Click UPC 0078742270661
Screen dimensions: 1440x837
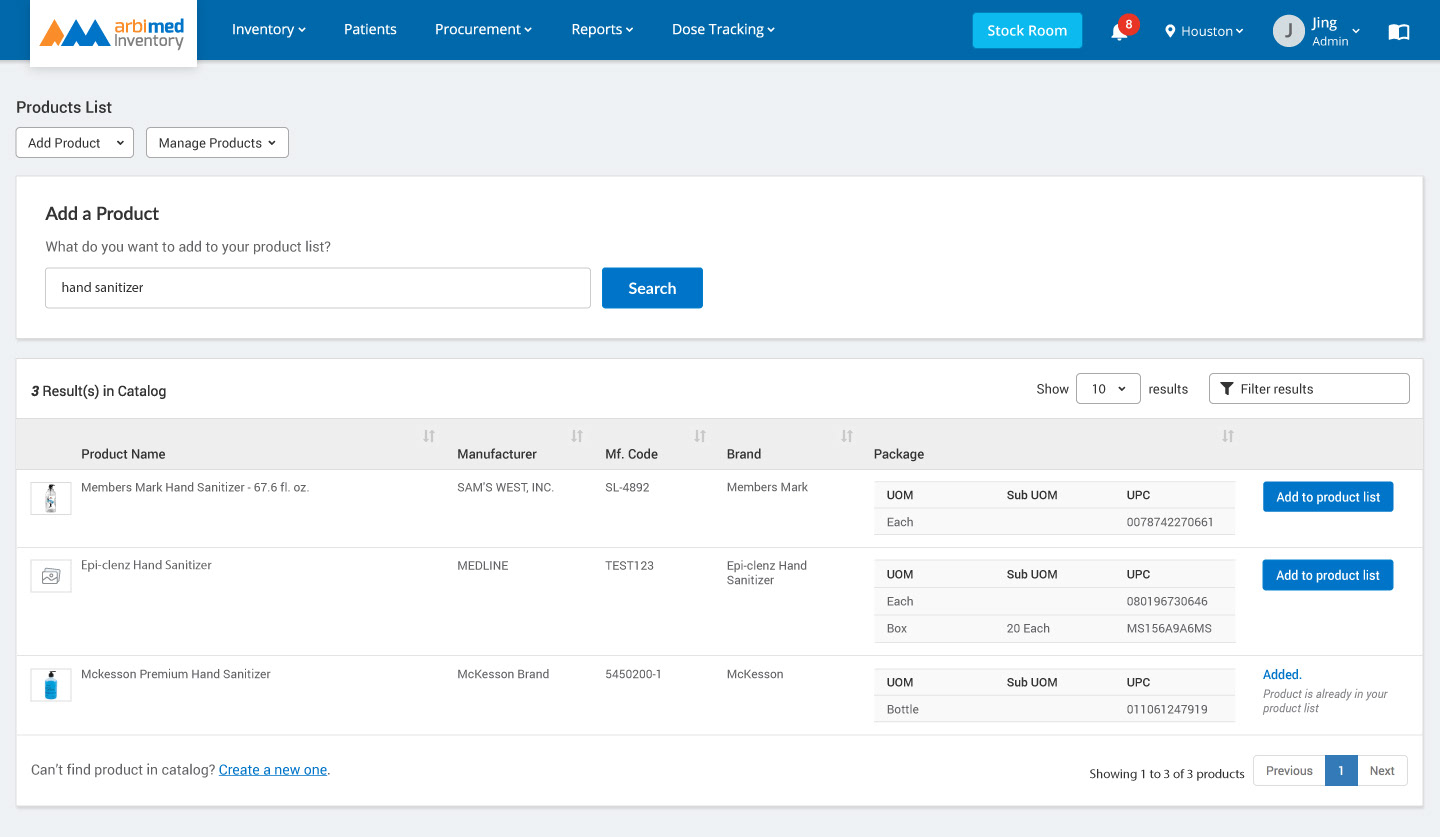pos(1170,522)
